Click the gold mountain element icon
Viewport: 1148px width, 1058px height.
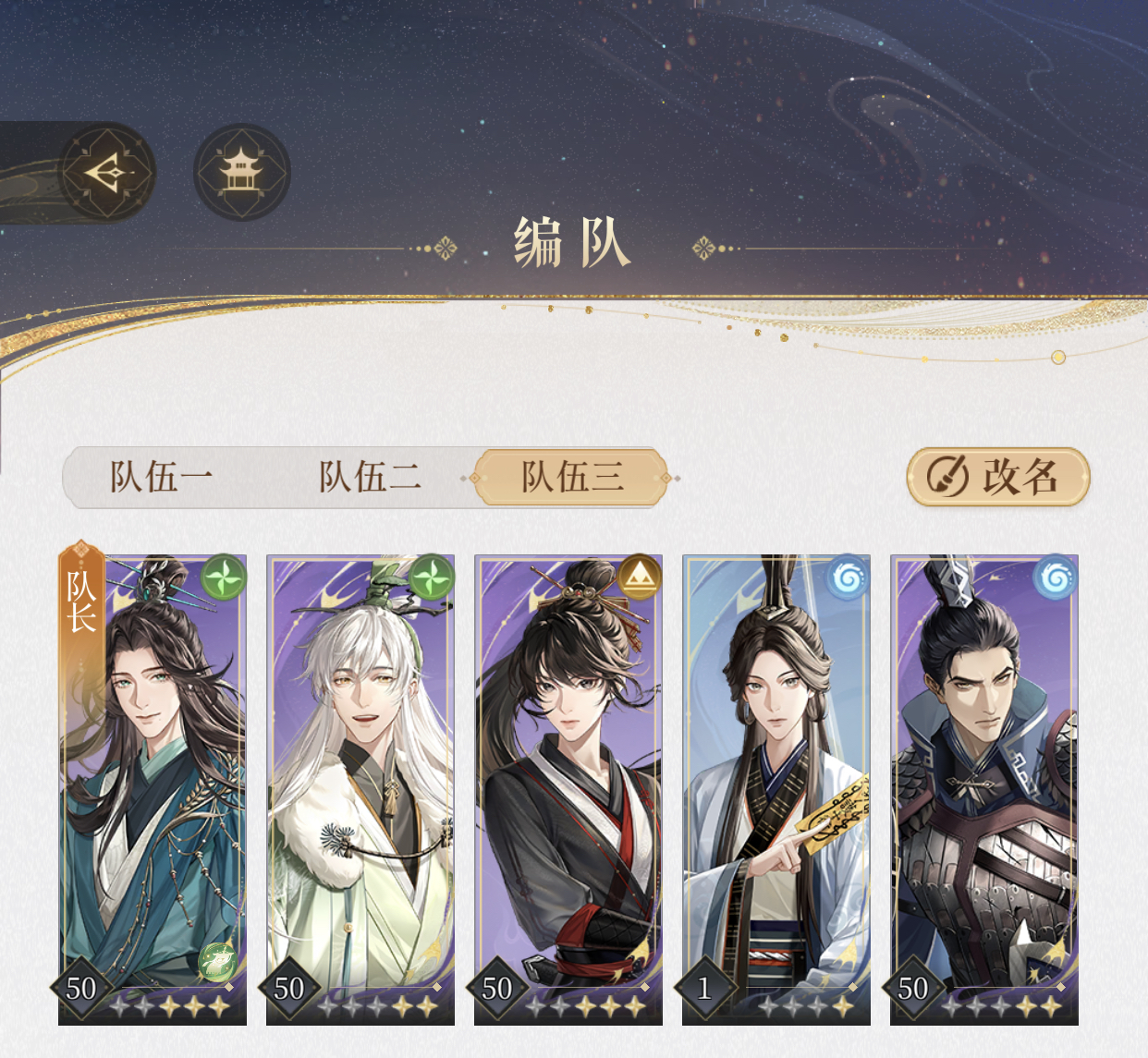point(639,578)
